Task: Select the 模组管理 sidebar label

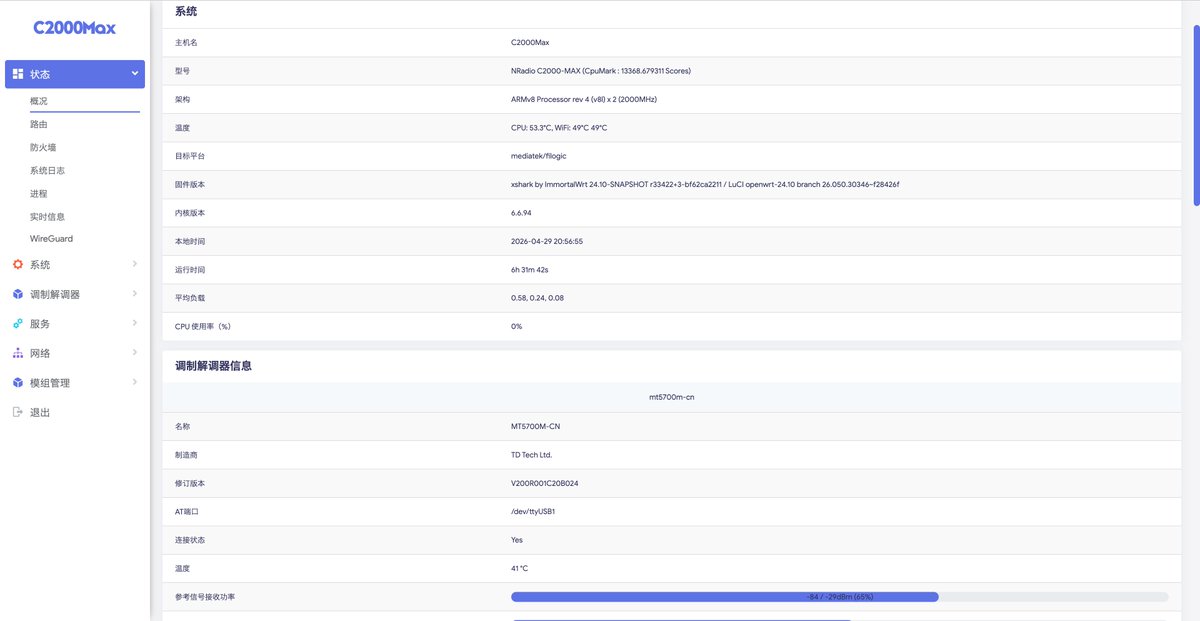Action: (50, 383)
